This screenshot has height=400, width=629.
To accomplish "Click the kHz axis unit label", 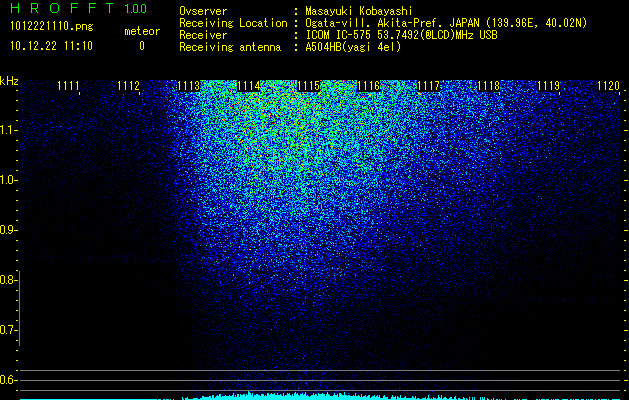I will coord(9,81).
